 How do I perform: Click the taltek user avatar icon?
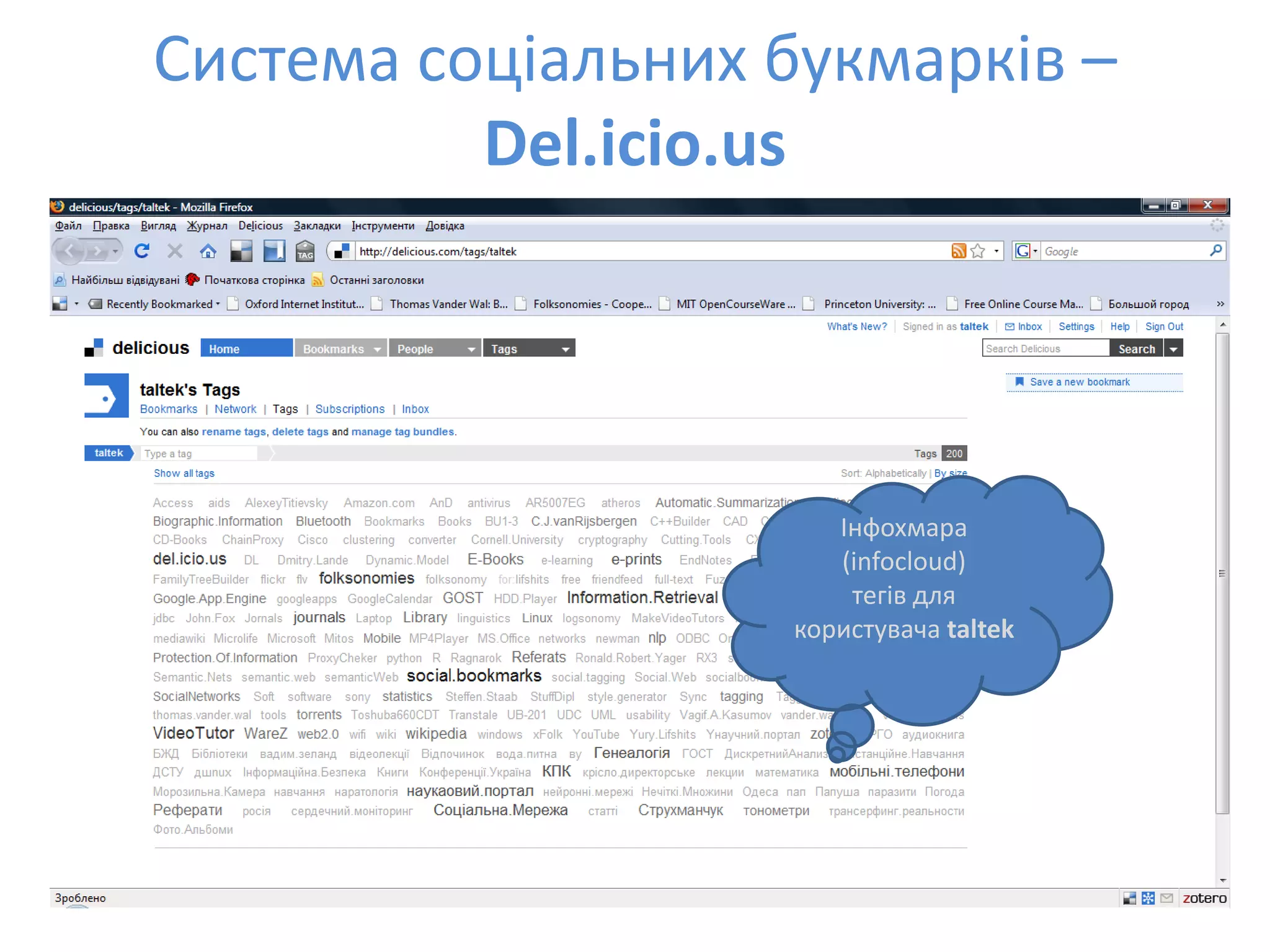107,395
